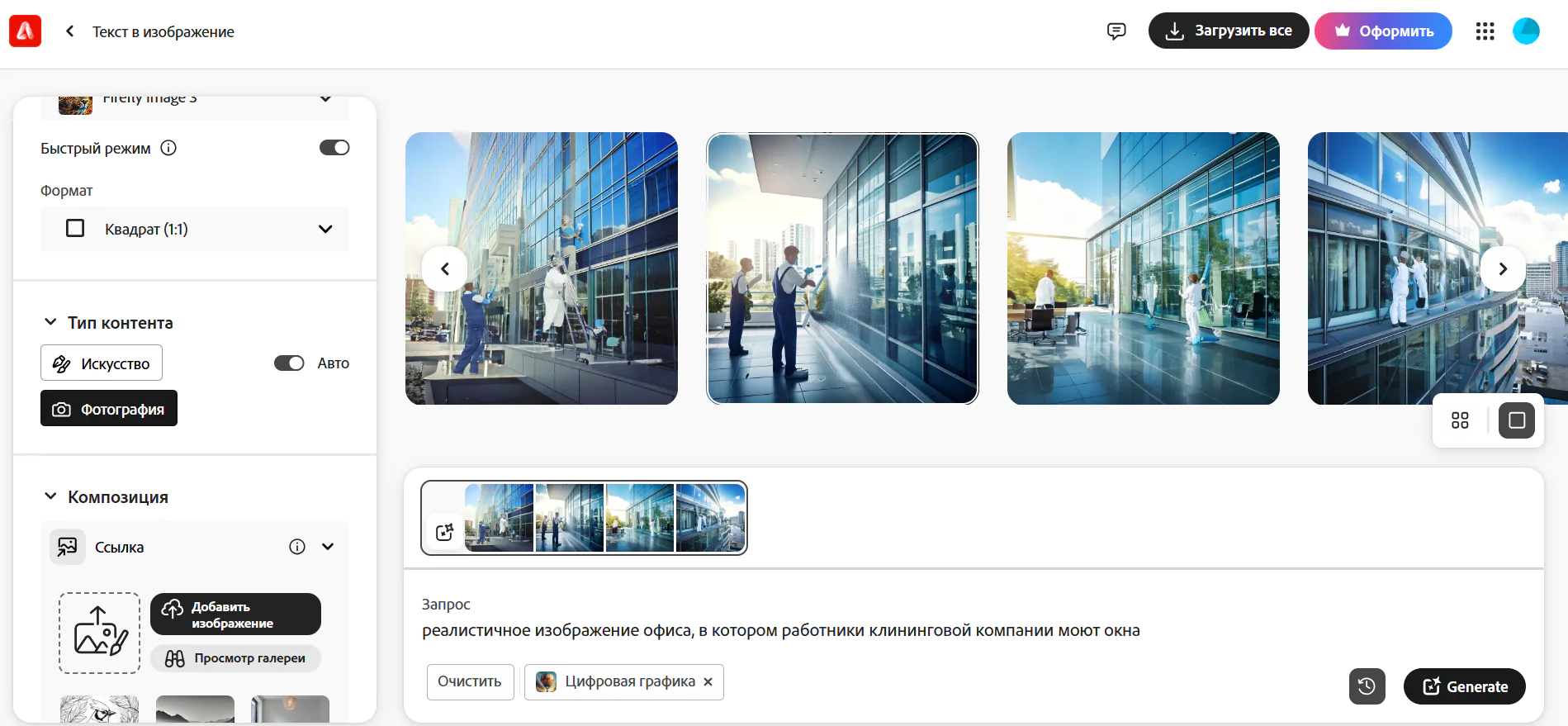Open the feedback chat bubble icon
1568x726 pixels.
(x=1116, y=31)
